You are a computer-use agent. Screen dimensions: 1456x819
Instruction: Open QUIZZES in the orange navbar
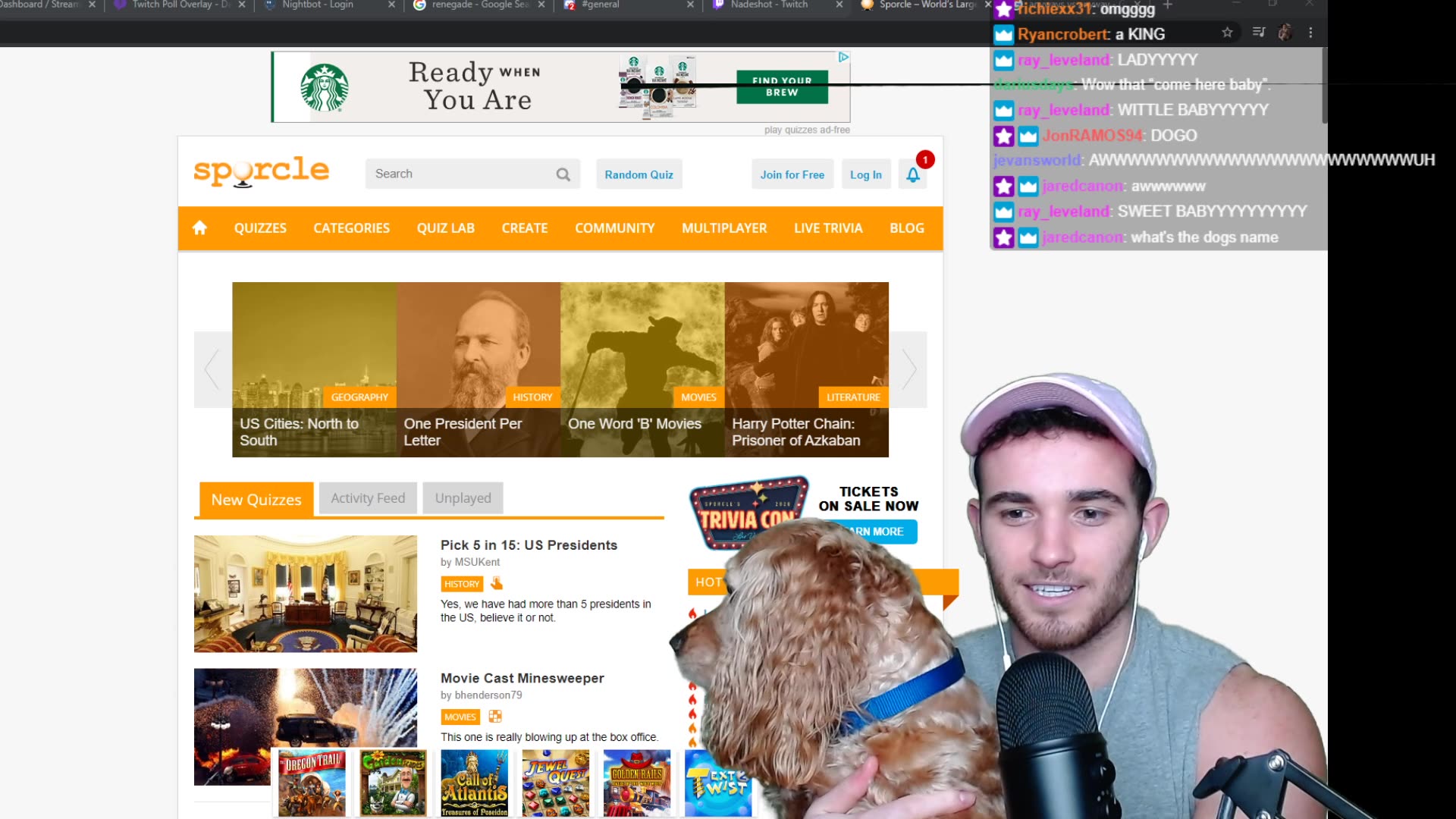[x=260, y=228]
